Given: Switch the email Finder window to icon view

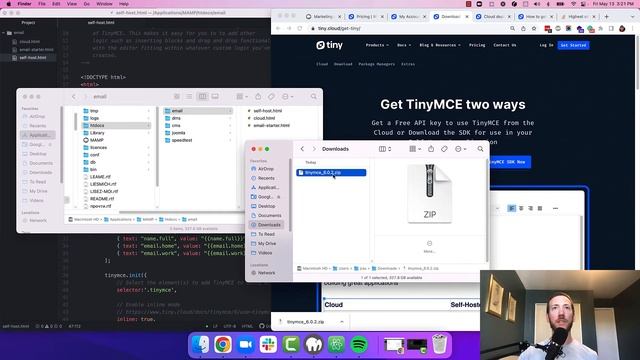Looking at the screenshot, I should [177, 97].
